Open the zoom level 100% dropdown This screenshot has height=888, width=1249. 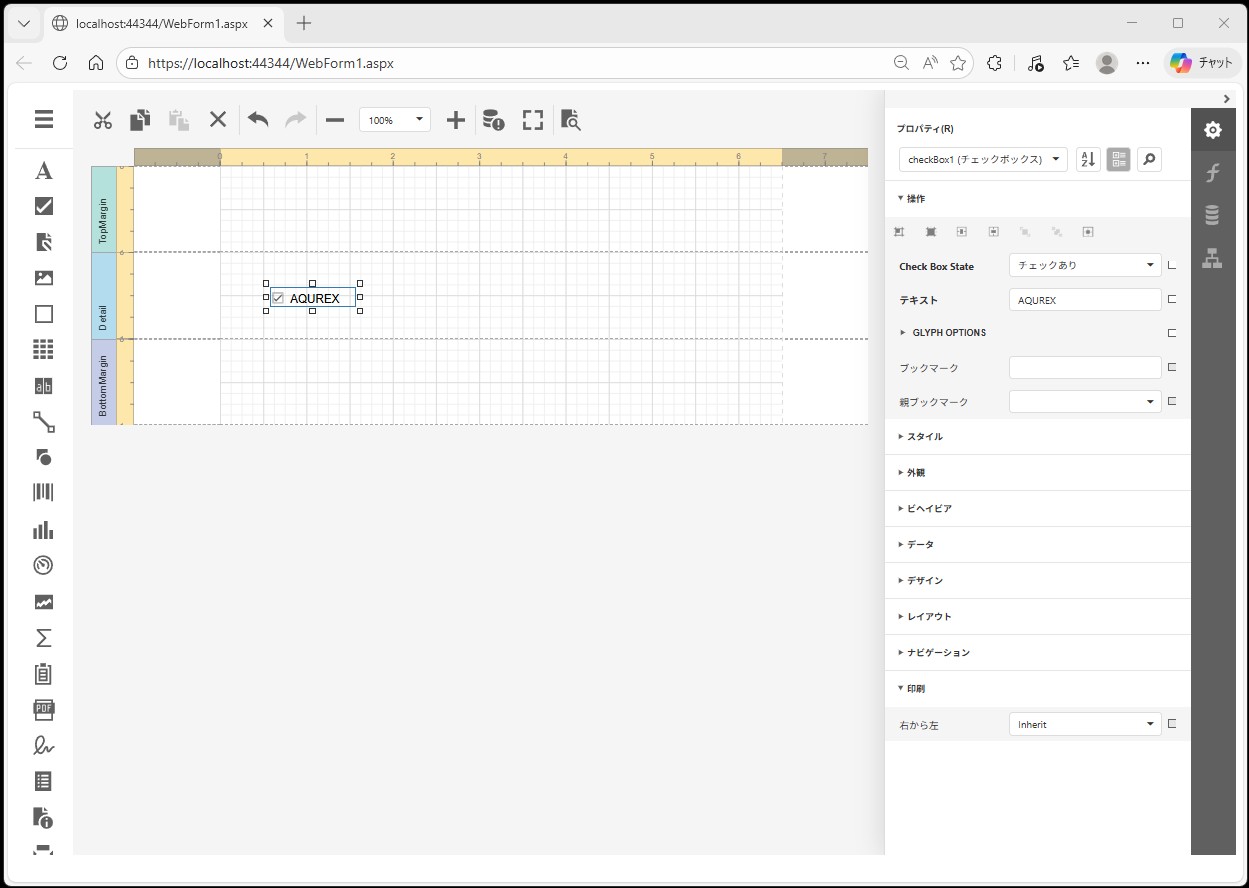pos(395,120)
